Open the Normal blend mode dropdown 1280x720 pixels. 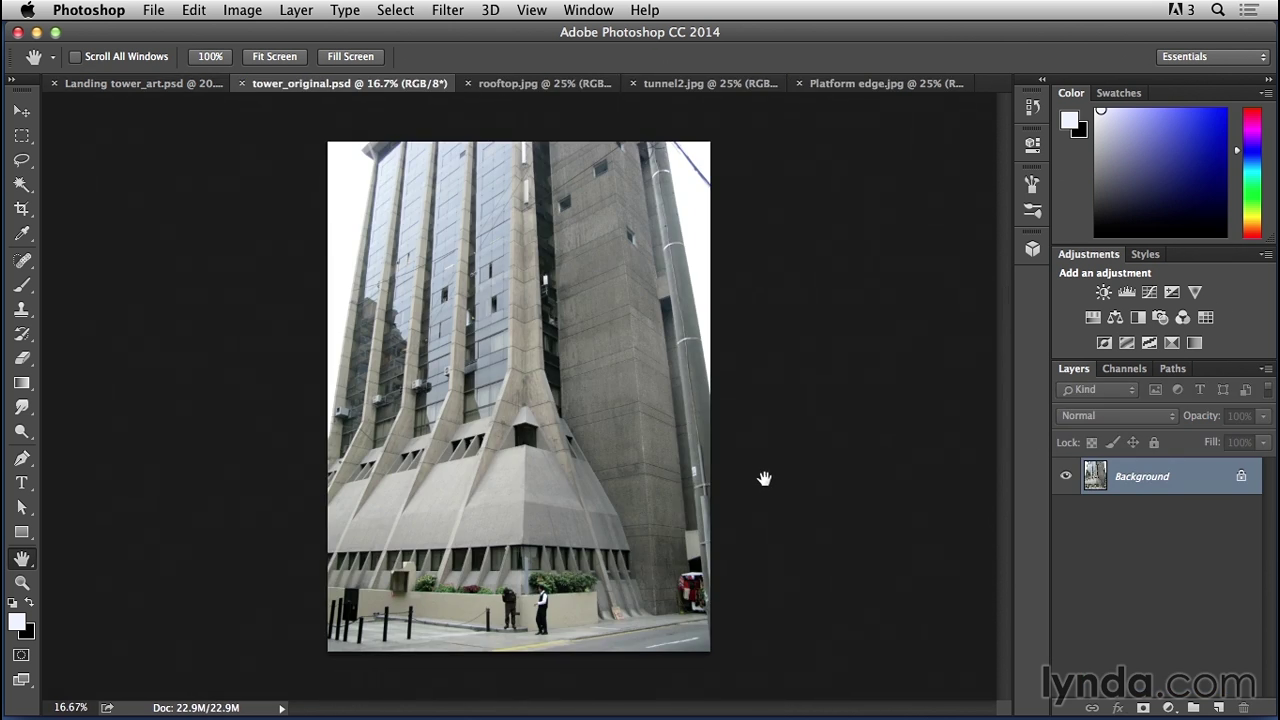(x=1117, y=416)
